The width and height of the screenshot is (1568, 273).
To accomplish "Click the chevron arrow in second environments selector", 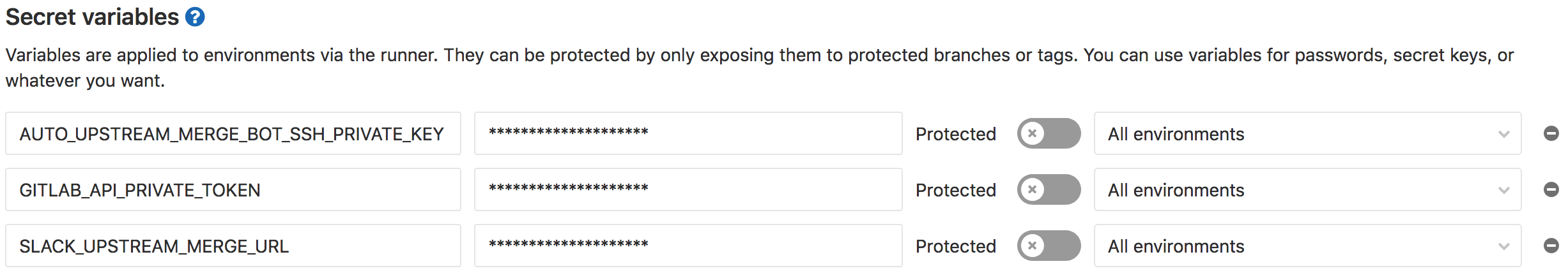I will (x=1503, y=190).
